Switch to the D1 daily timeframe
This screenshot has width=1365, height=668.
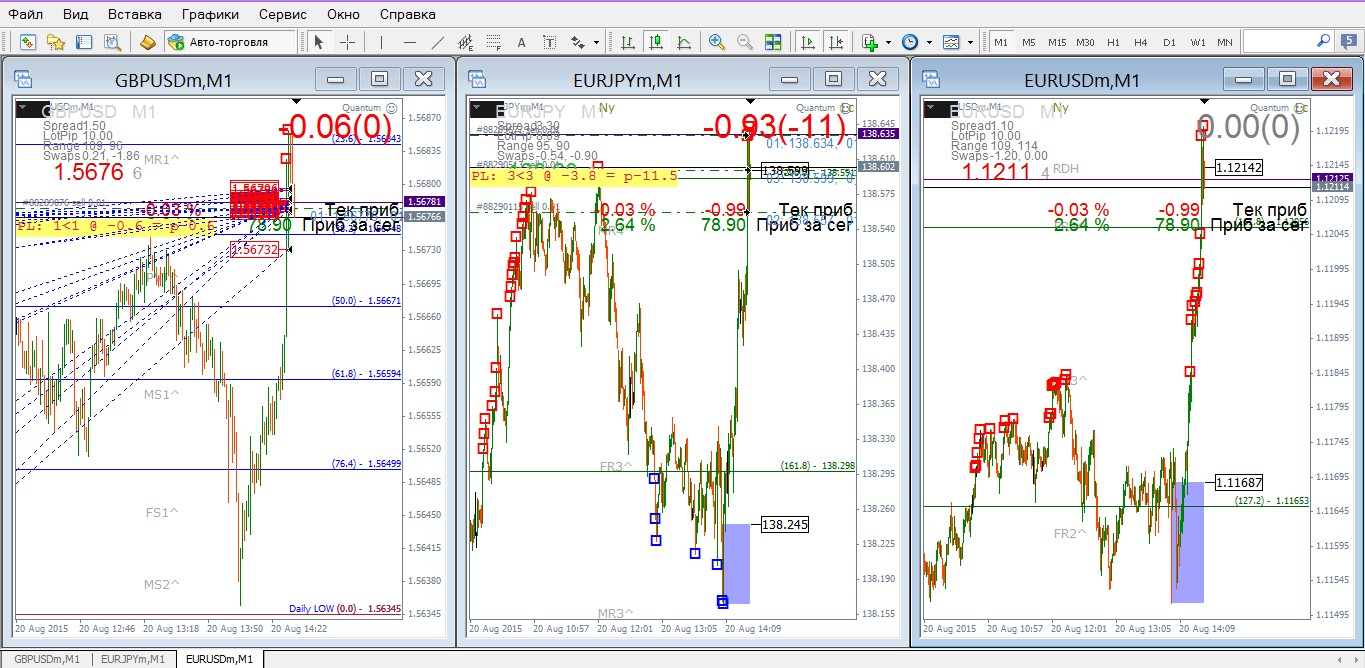(x=1169, y=42)
